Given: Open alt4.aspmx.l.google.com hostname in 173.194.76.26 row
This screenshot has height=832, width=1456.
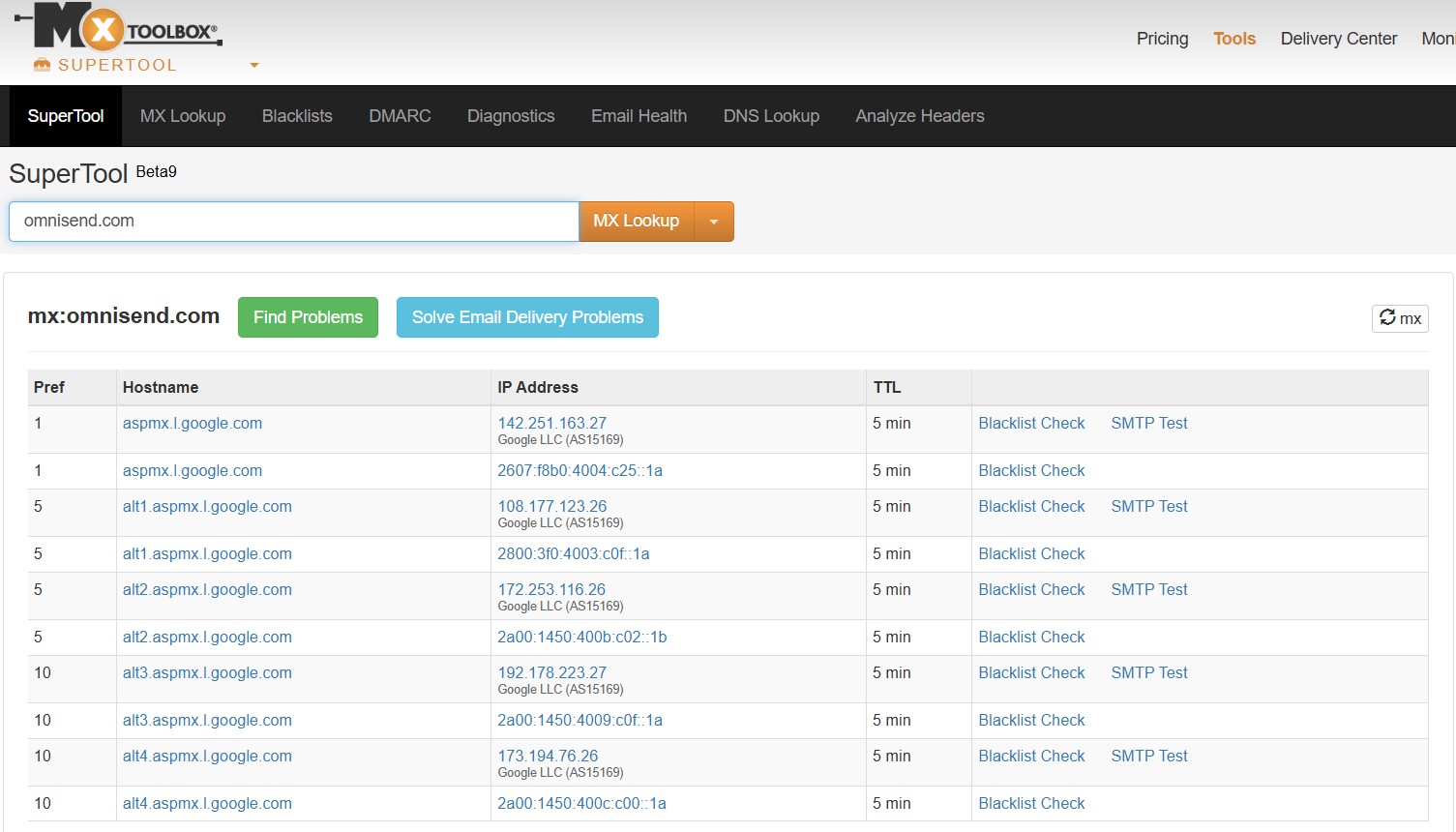Looking at the screenshot, I should pyautogui.click(x=207, y=756).
